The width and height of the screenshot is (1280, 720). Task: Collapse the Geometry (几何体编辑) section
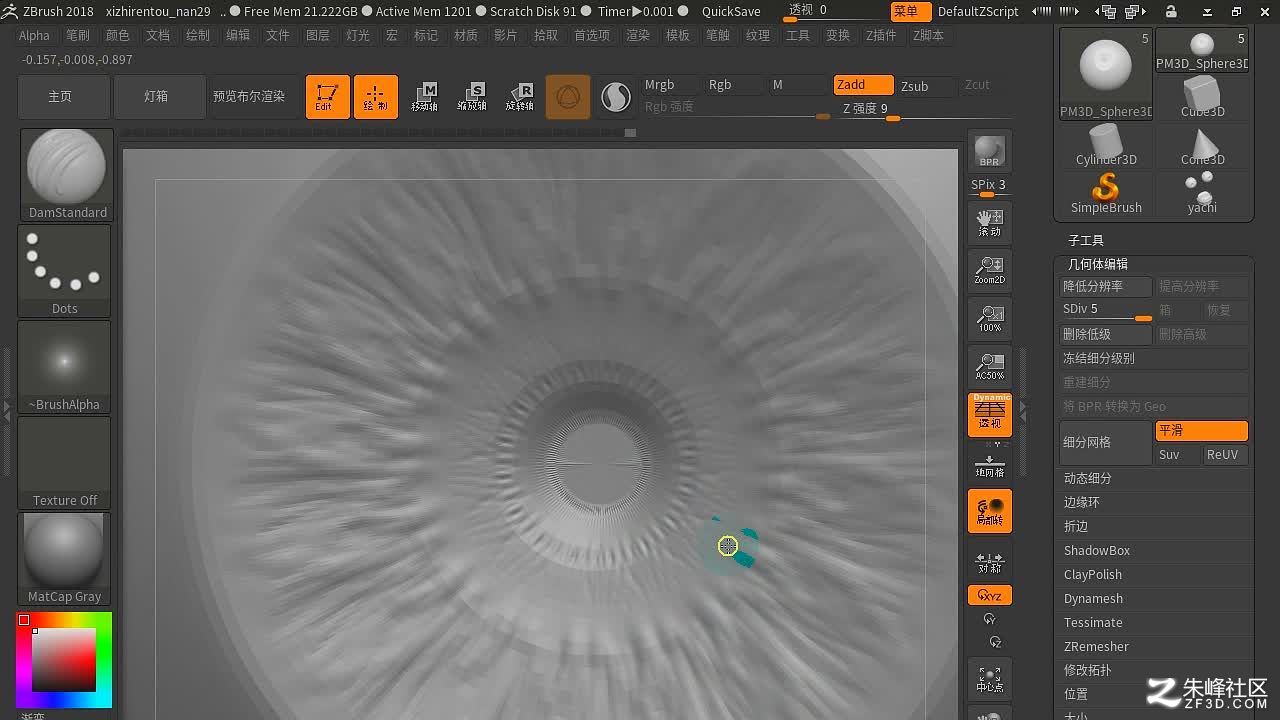pyautogui.click(x=1097, y=264)
